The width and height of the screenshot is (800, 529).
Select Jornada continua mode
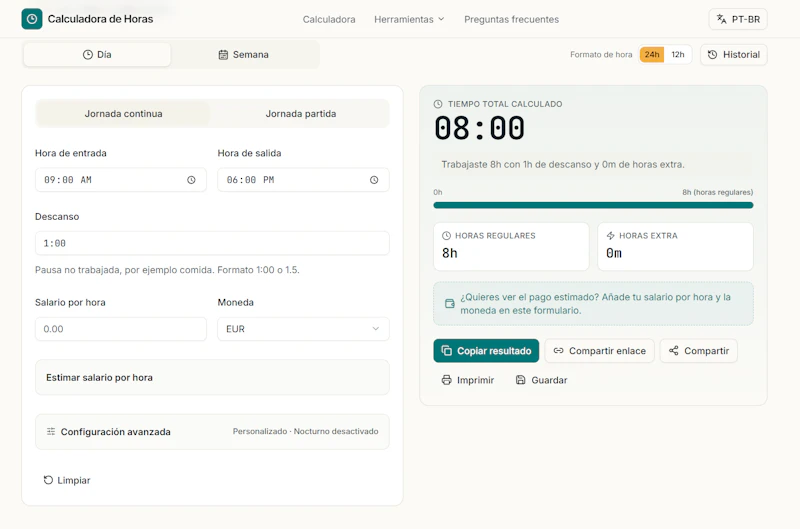point(123,114)
